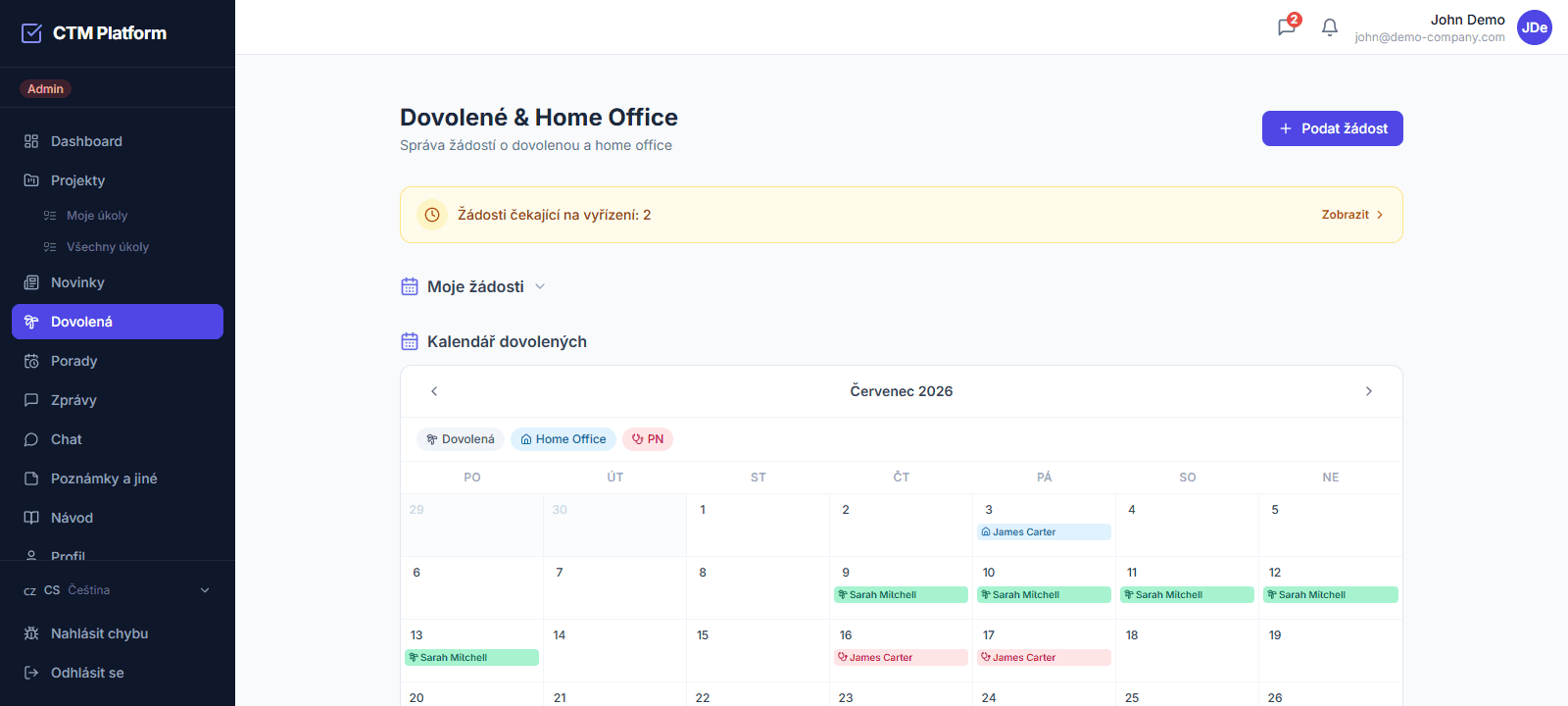The width and height of the screenshot is (1568, 706).
Task: Open Návod in the sidebar
Action: [118, 518]
